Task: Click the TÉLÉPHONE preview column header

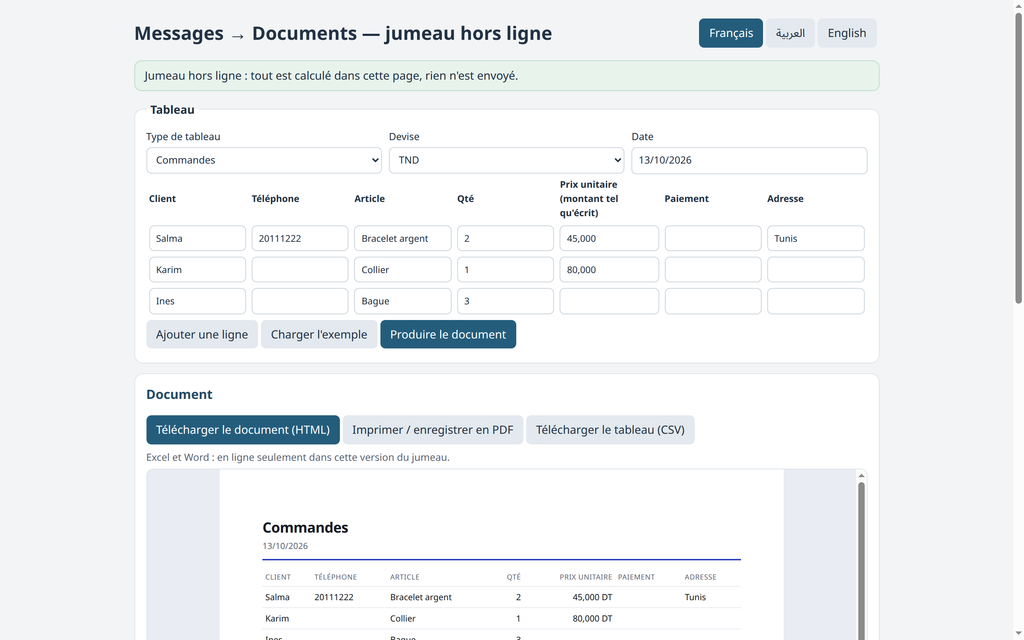Action: click(x=336, y=577)
